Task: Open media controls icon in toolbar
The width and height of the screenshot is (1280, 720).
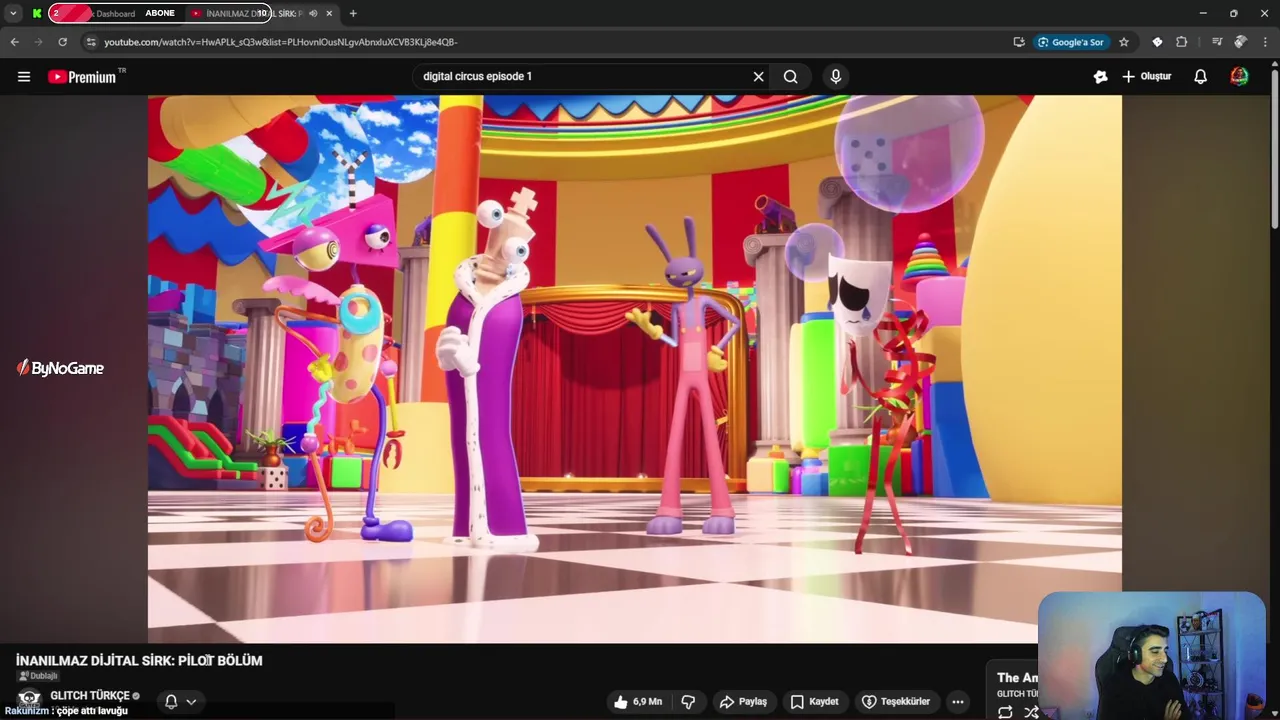Action: (x=1216, y=42)
